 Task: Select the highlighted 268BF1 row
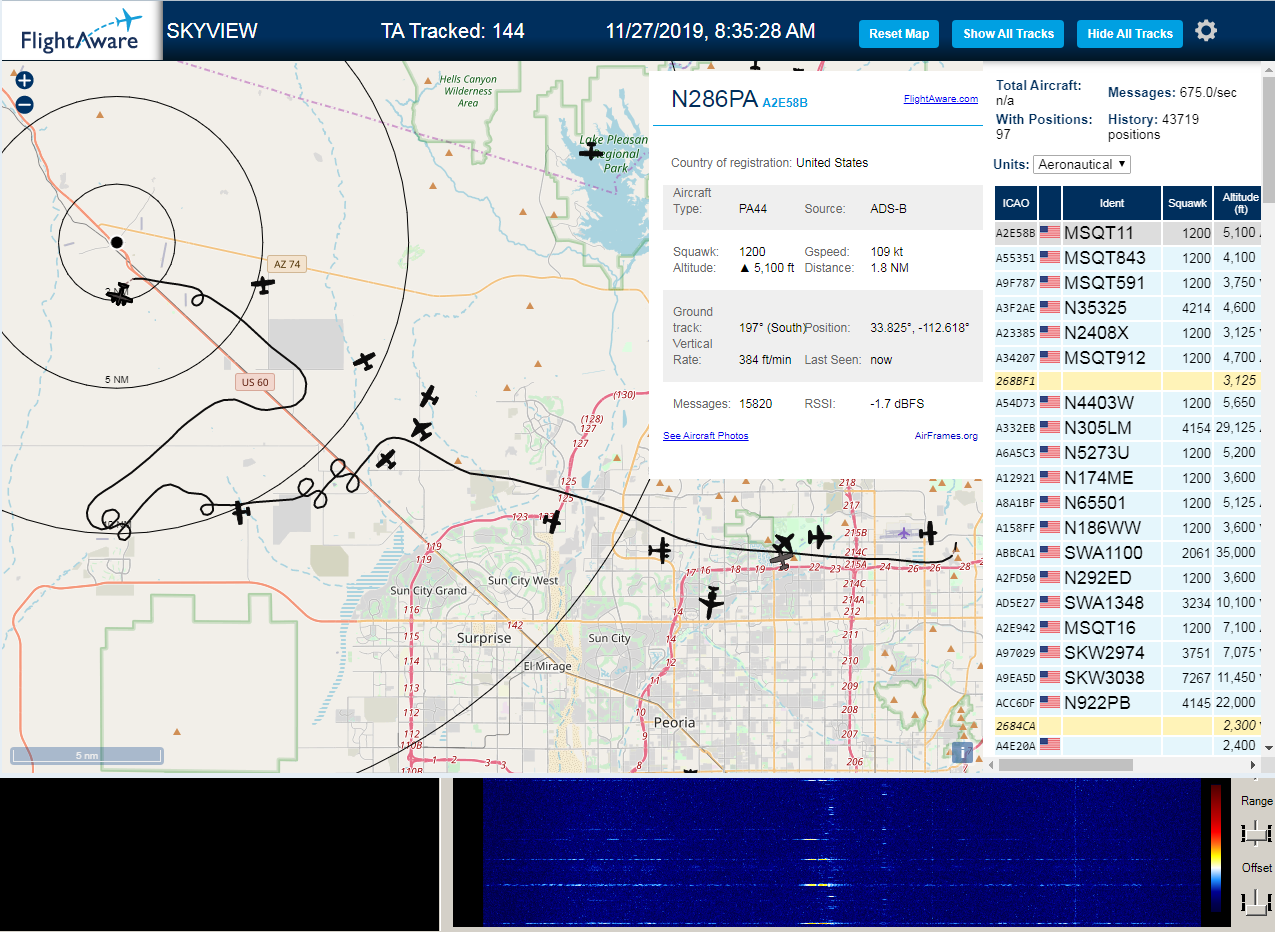click(x=1129, y=381)
